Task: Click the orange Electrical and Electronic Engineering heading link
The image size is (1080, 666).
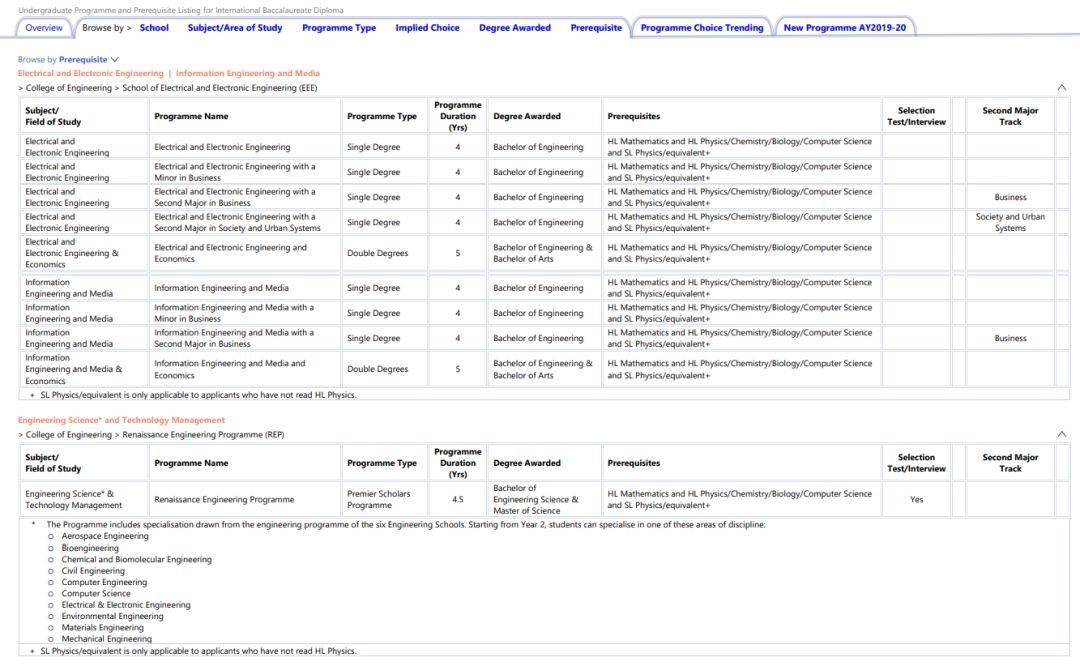Action: point(90,74)
